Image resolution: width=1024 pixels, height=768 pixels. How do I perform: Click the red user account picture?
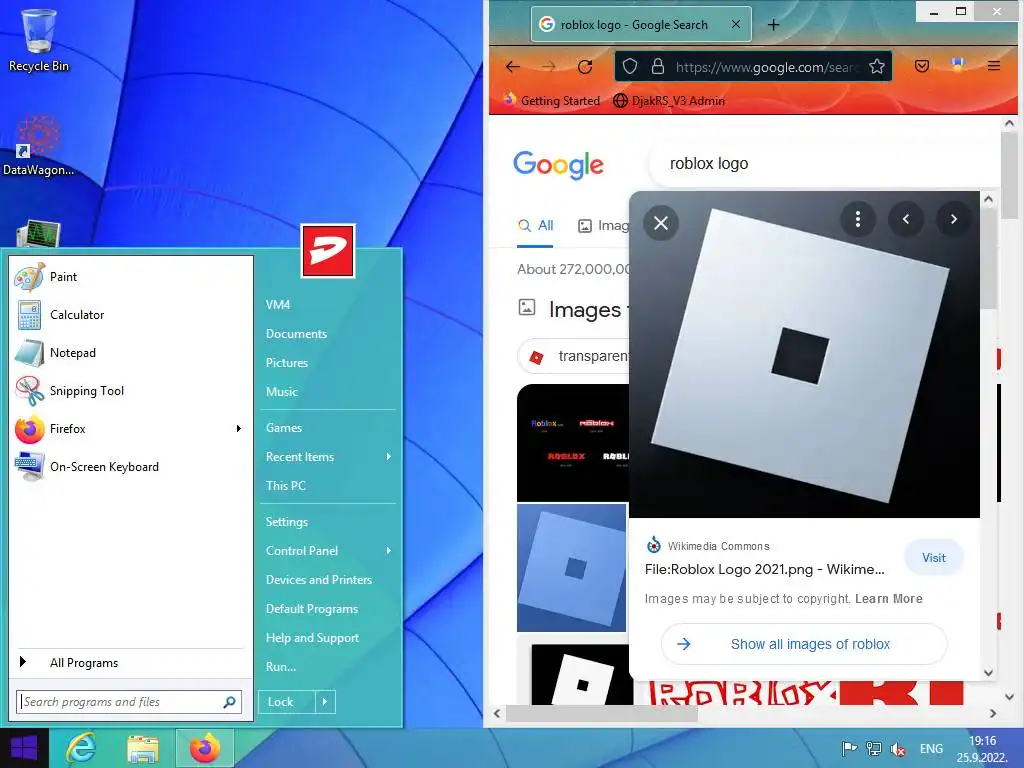[328, 251]
